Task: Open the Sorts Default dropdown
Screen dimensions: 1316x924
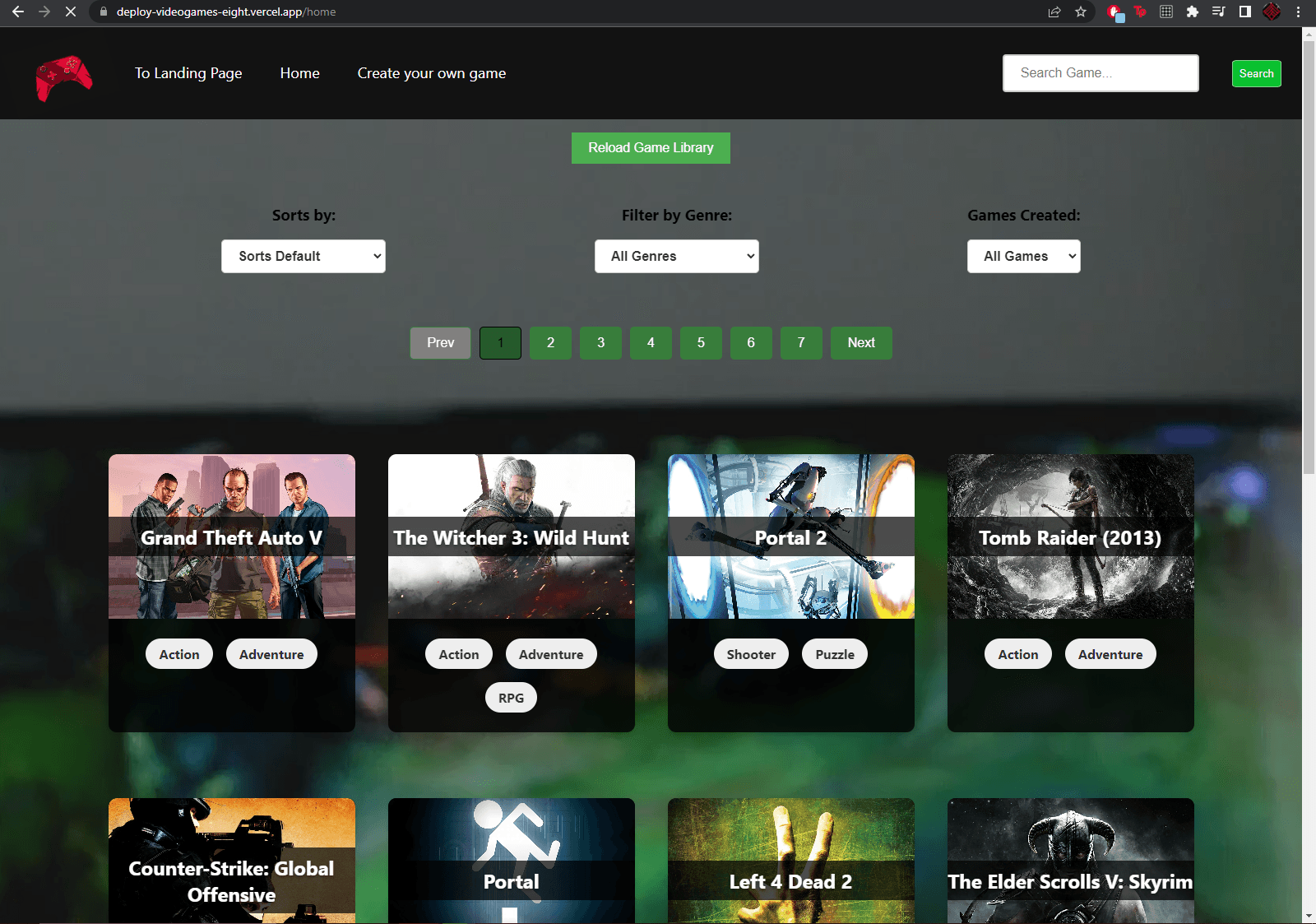Action: point(304,256)
